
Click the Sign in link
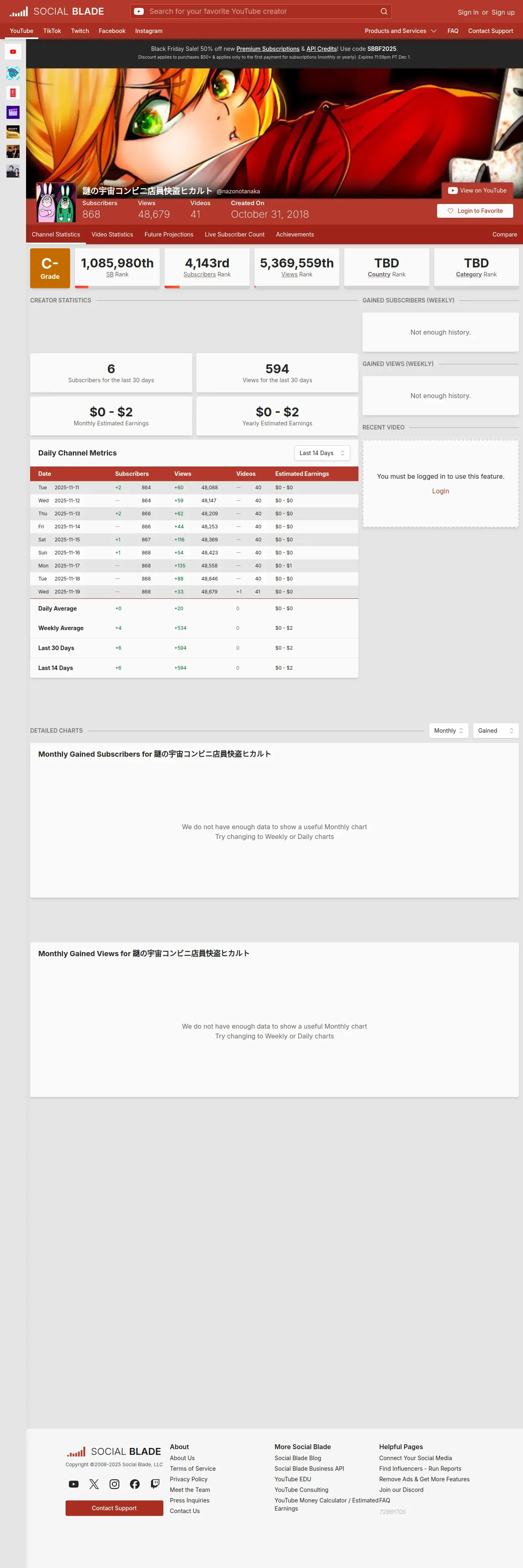coord(468,12)
